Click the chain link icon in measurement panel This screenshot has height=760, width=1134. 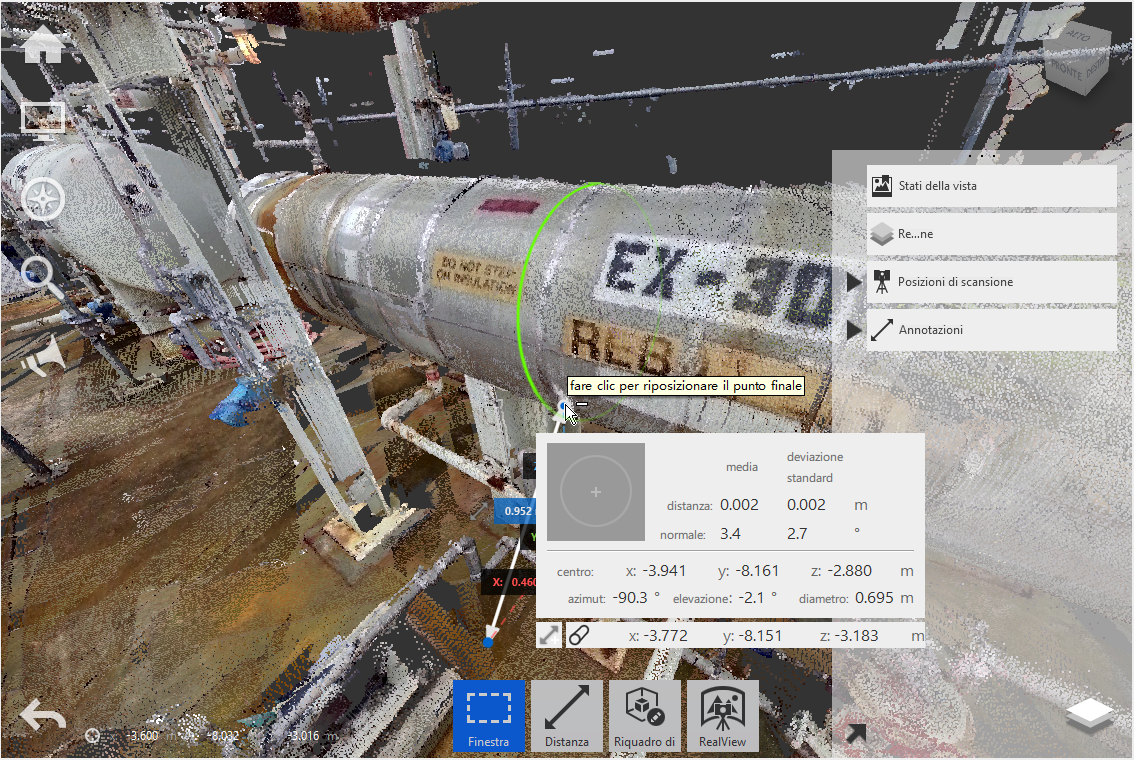pyautogui.click(x=579, y=636)
